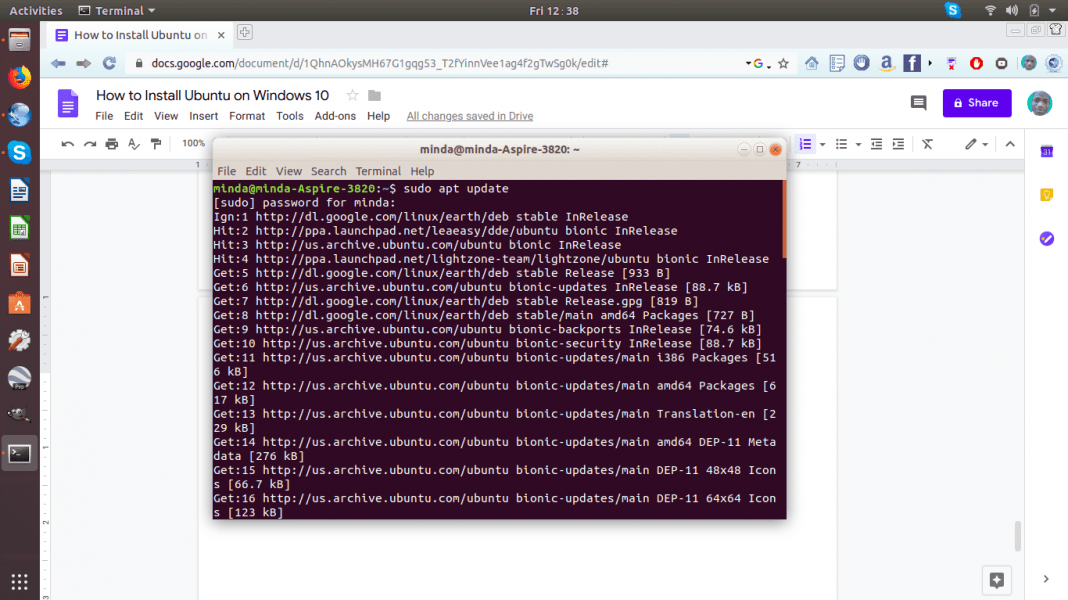Clear formatting using the toolbar icon
This screenshot has width=1068, height=600.
pos(926,144)
